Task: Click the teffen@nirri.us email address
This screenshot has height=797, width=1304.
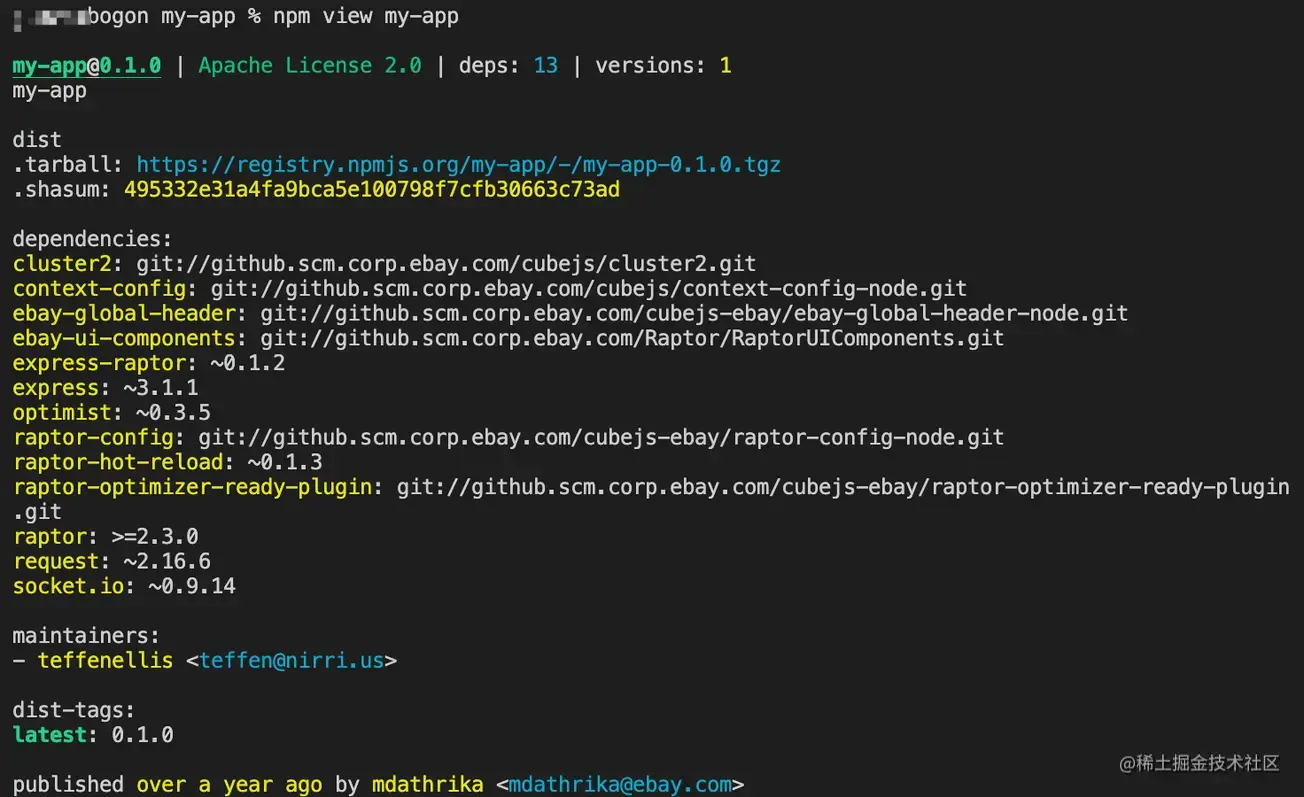Action: point(292,660)
